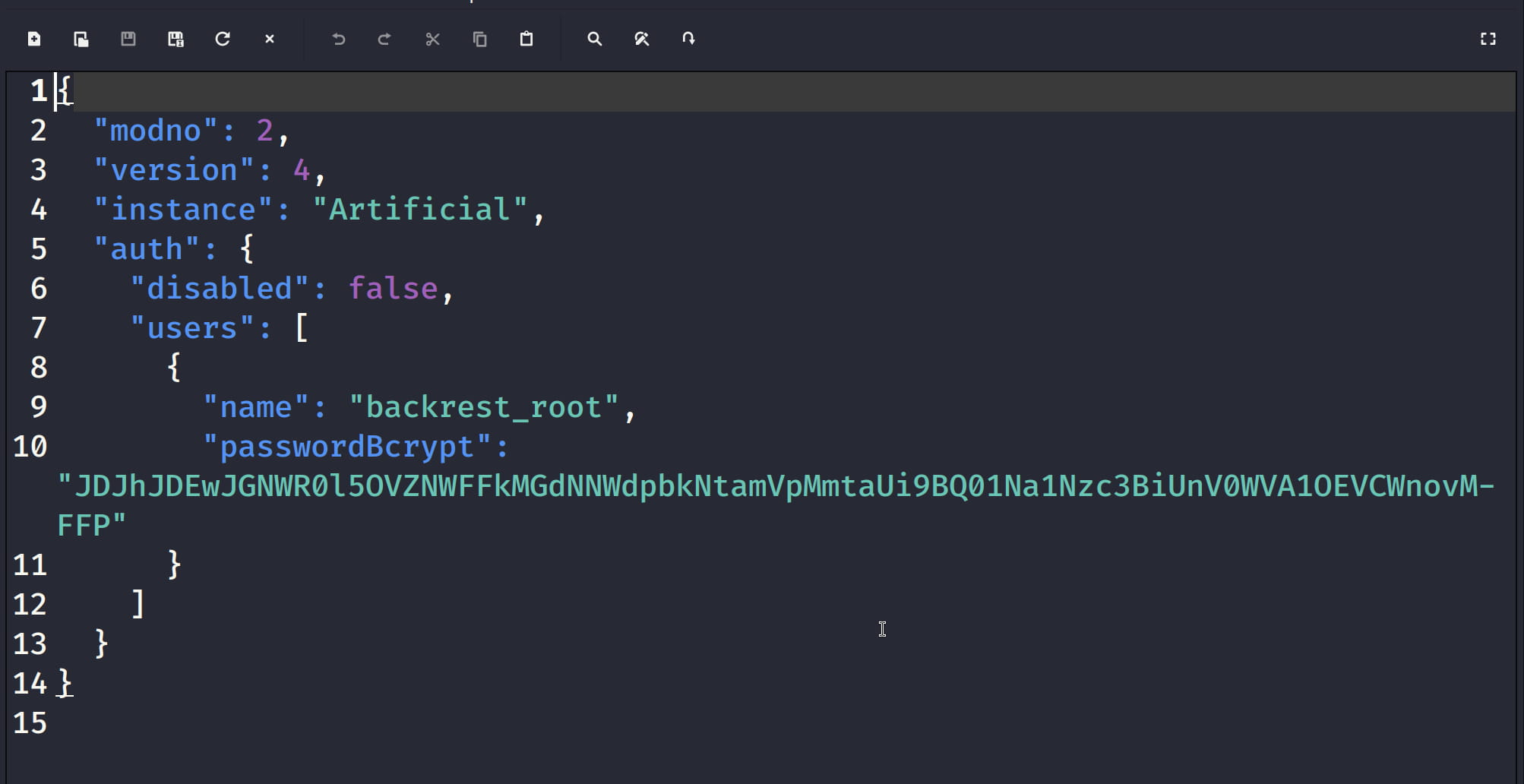Click the open file icon
This screenshot has width=1524, height=784.
pyautogui.click(x=81, y=39)
